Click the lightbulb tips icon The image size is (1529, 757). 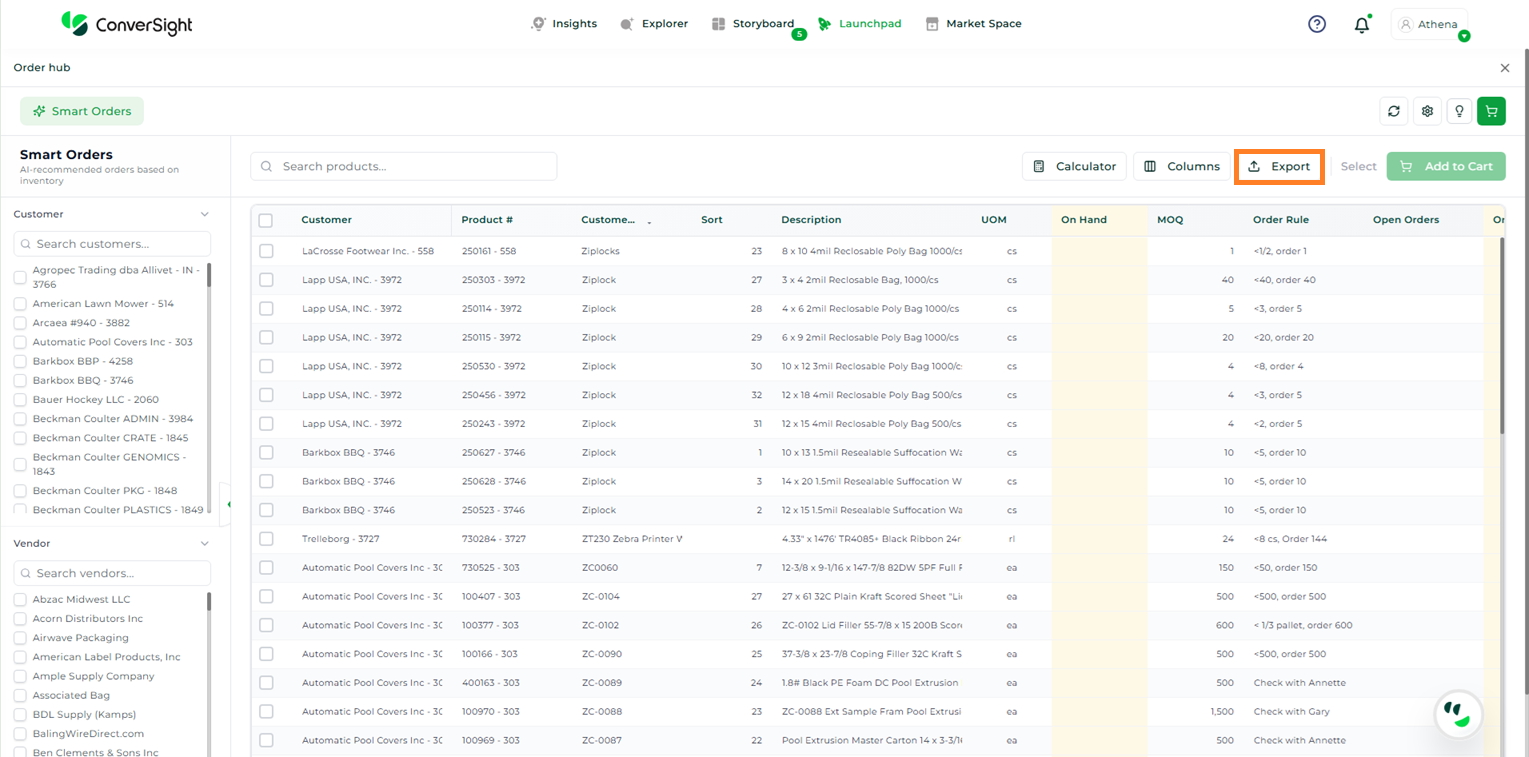coord(1459,111)
